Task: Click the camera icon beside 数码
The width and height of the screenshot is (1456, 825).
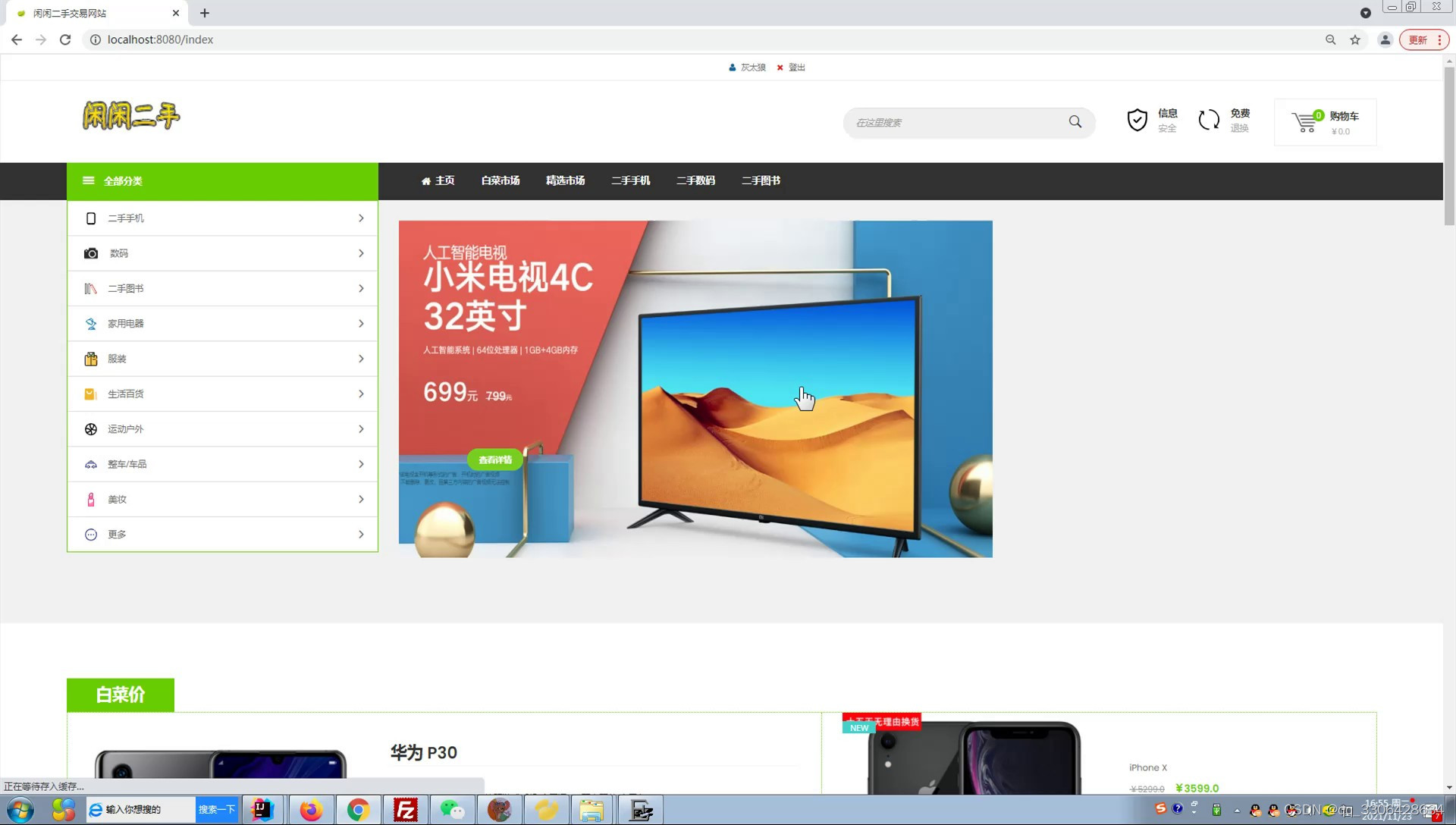Action: click(91, 253)
